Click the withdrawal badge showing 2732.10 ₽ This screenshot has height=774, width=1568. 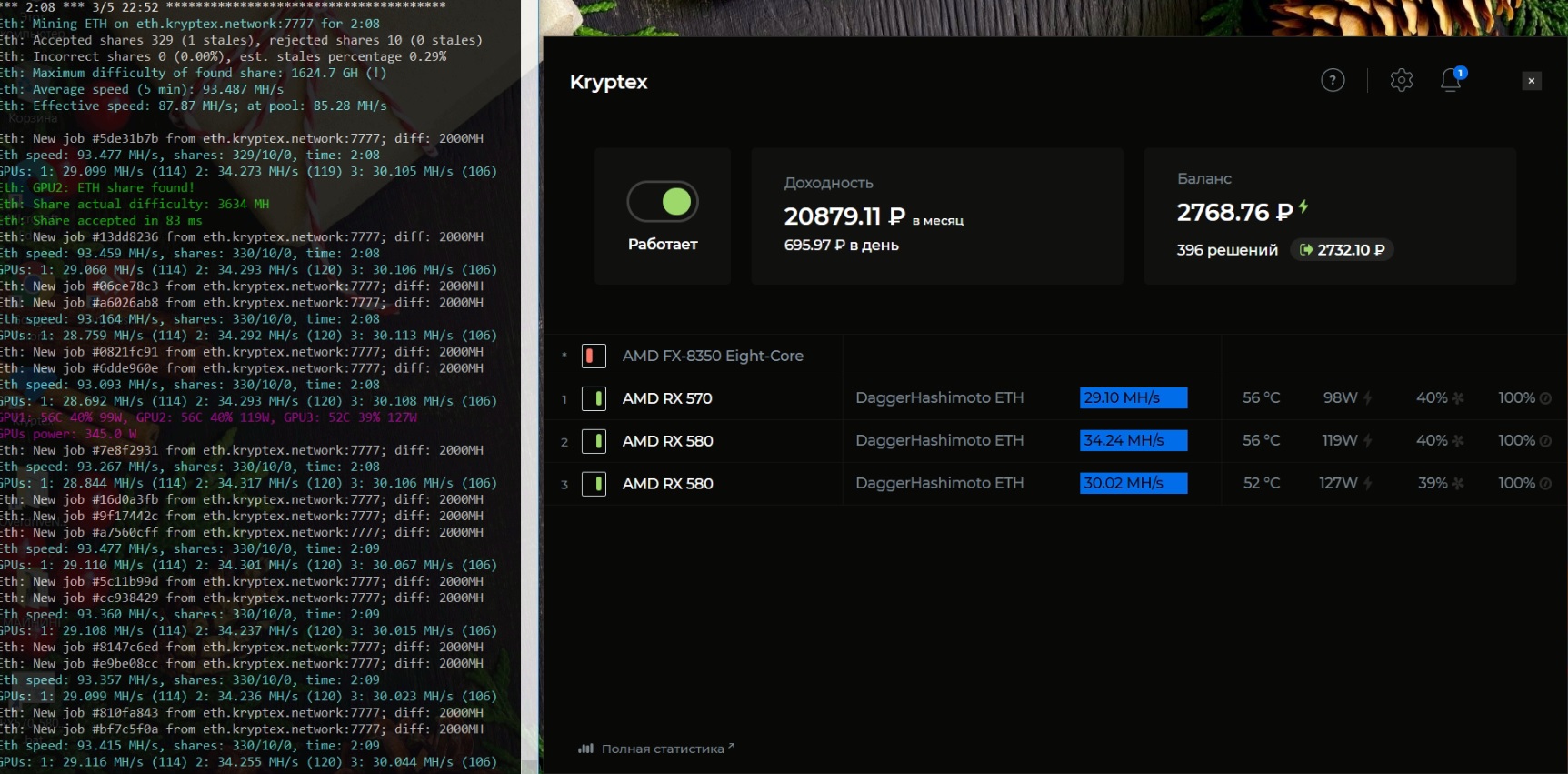[1342, 249]
